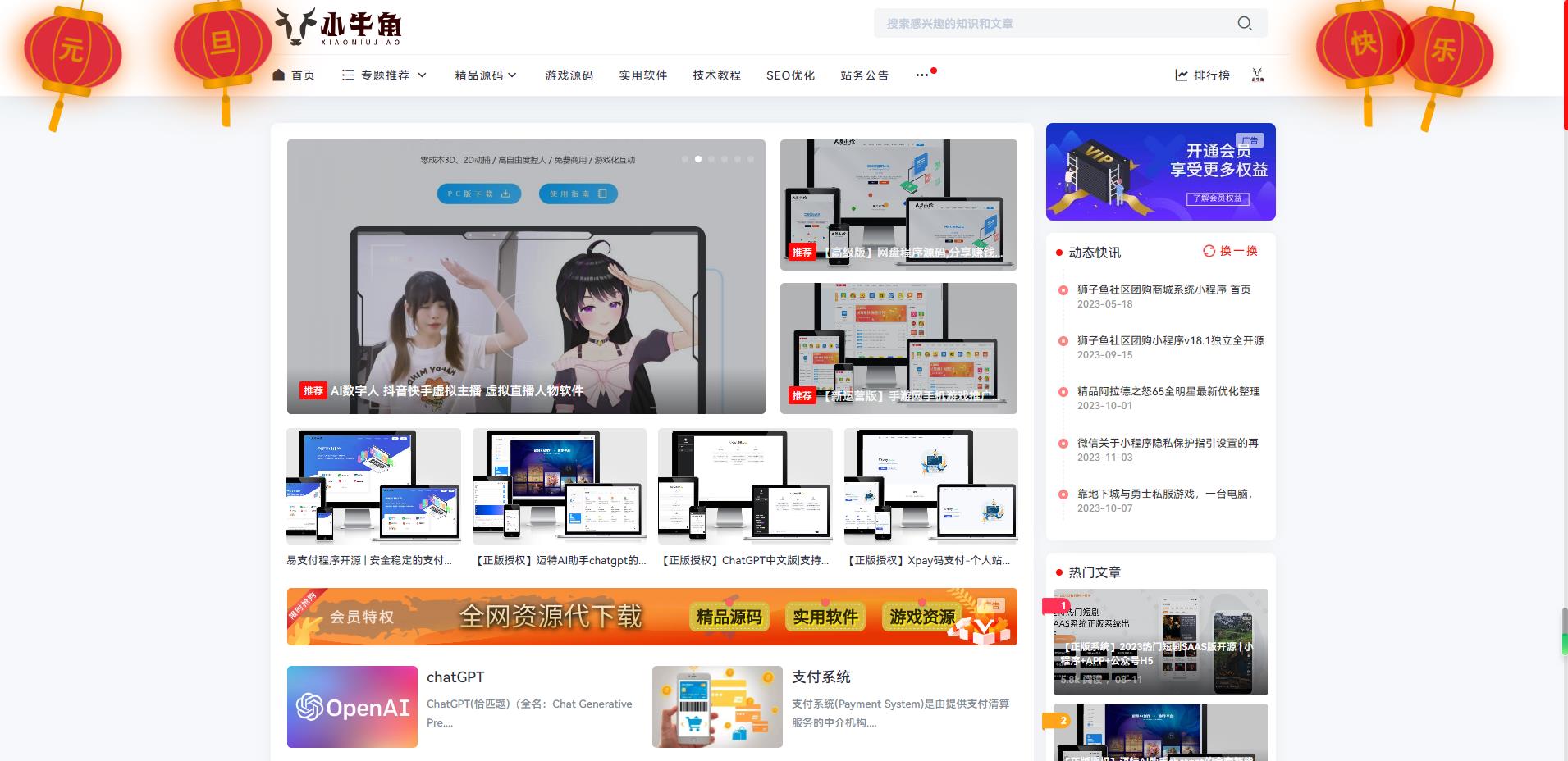Viewport: 1568px width, 761px height.
Task: Click the small bull avatar icon in navbar
Action: (x=1257, y=75)
